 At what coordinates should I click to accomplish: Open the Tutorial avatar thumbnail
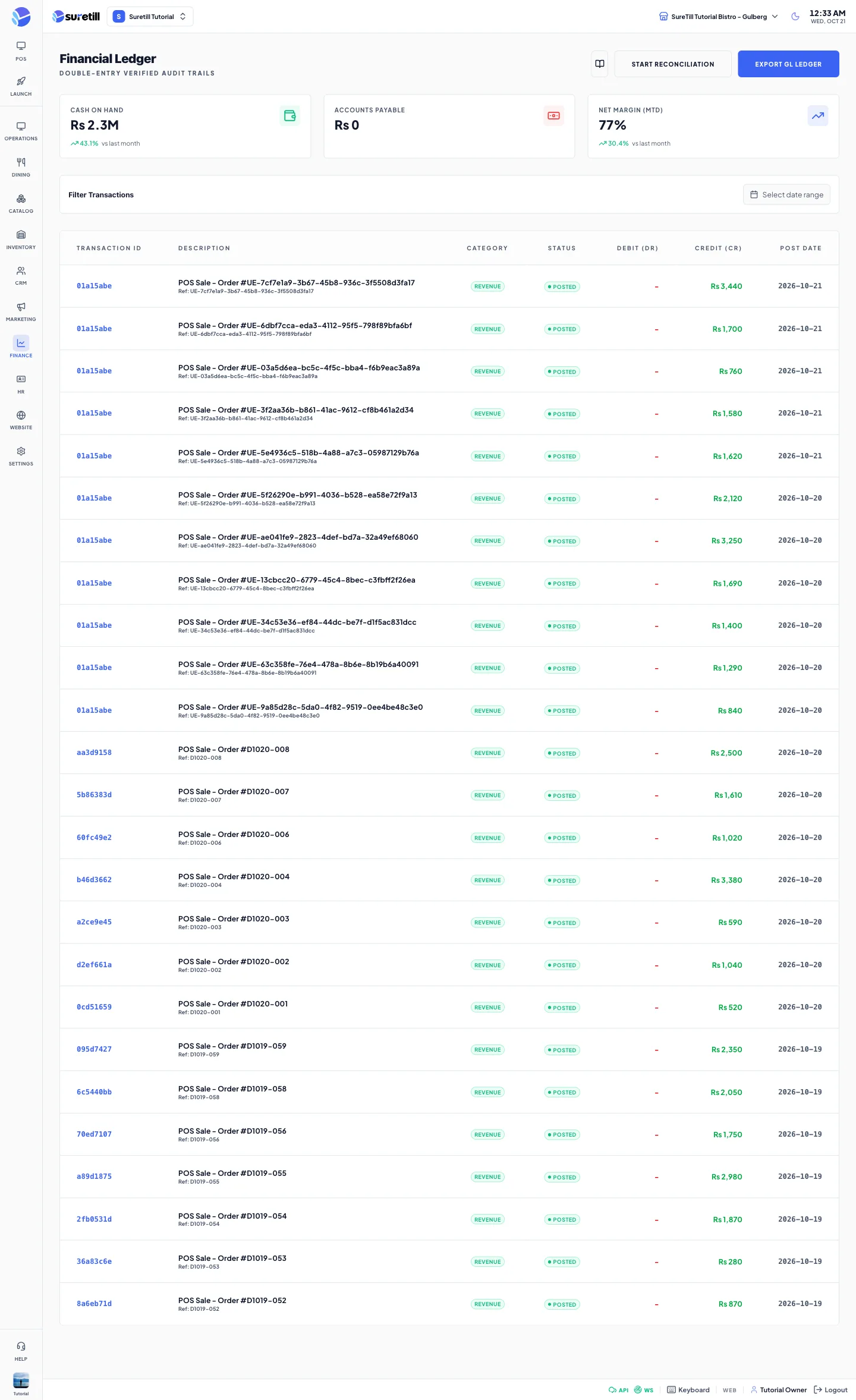click(21, 1380)
